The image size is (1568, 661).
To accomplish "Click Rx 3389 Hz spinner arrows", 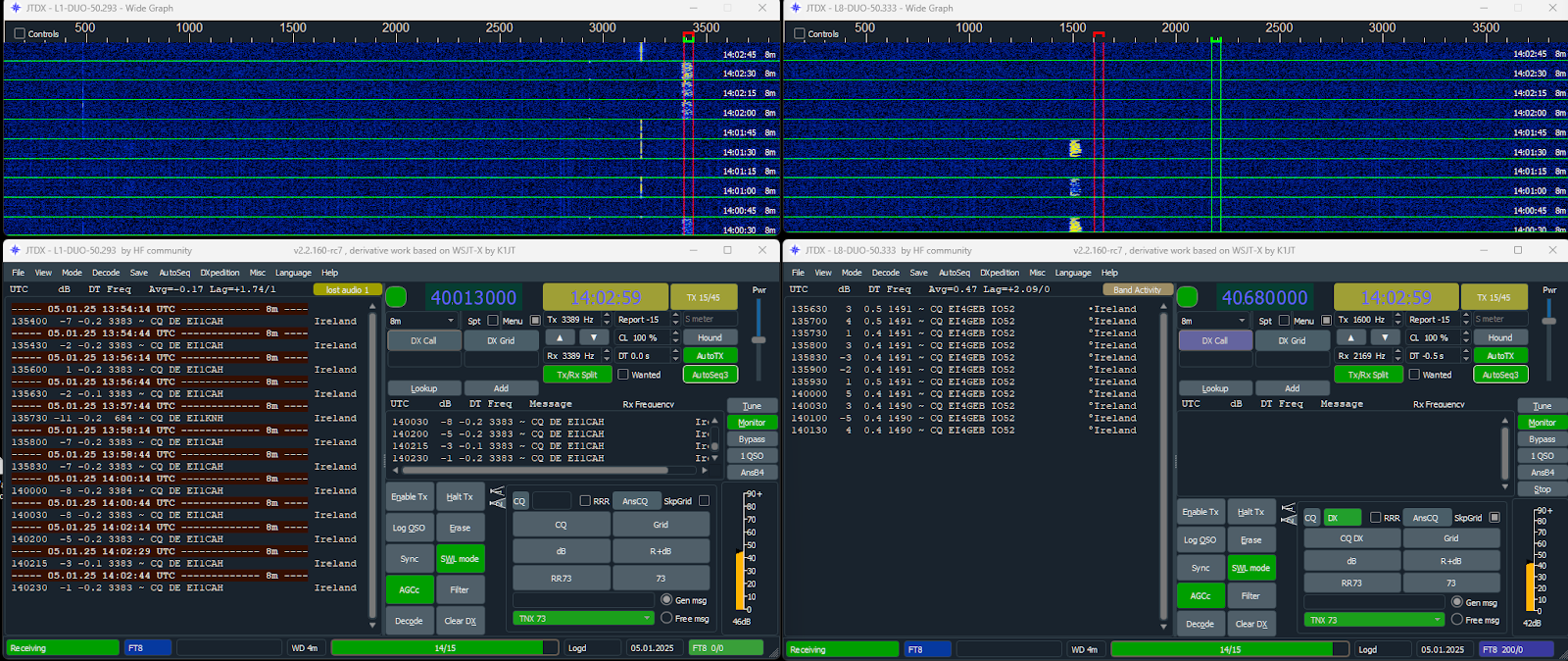I will pyautogui.click(x=607, y=356).
